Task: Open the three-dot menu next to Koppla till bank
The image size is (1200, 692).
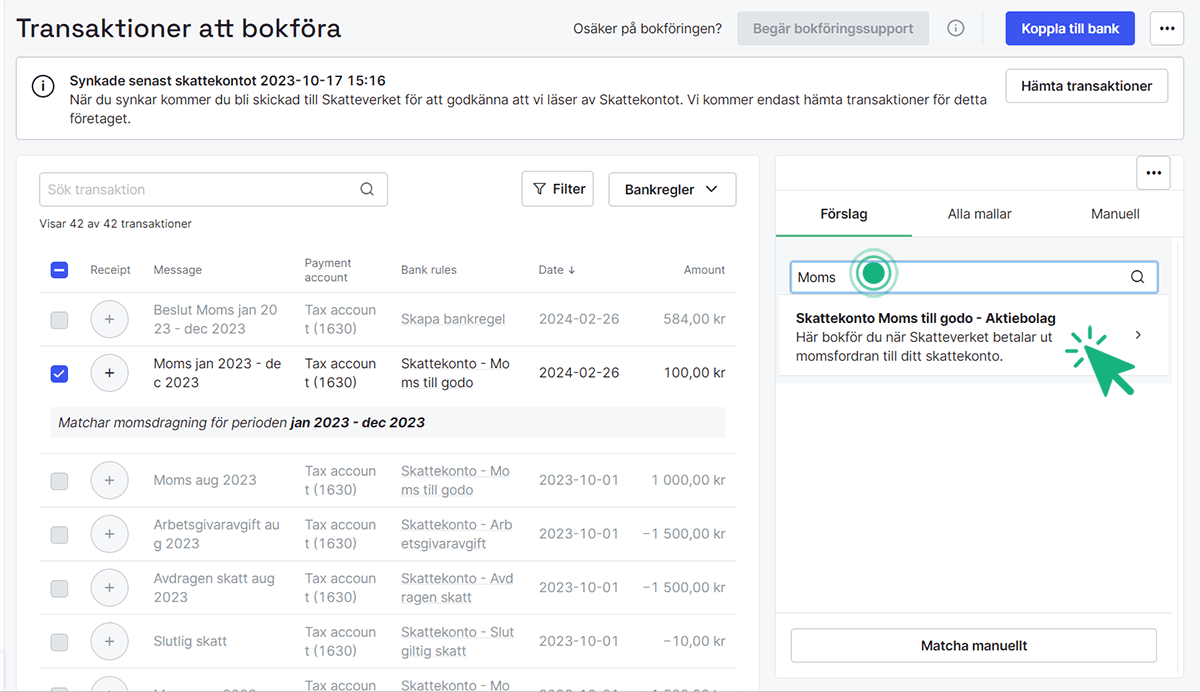Action: pos(1166,28)
